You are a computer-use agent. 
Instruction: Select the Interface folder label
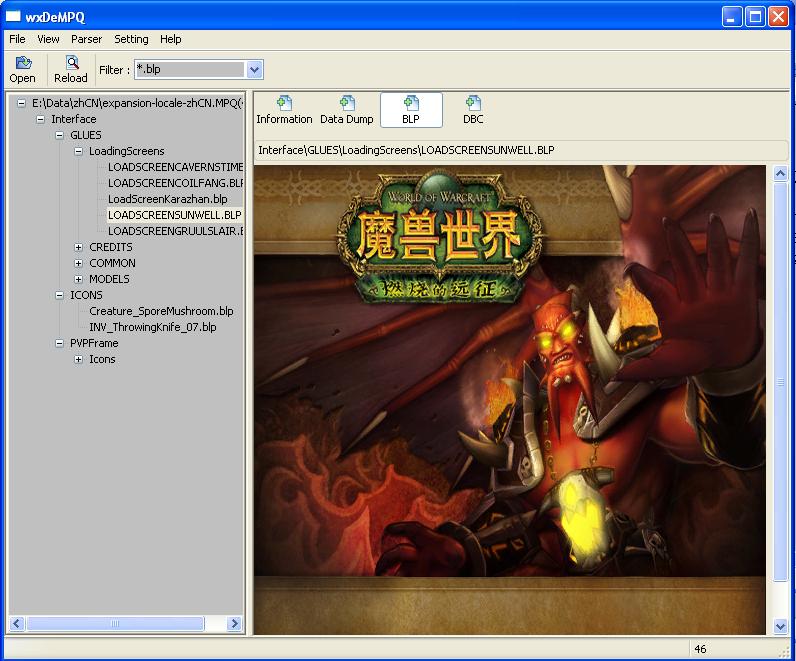click(74, 119)
